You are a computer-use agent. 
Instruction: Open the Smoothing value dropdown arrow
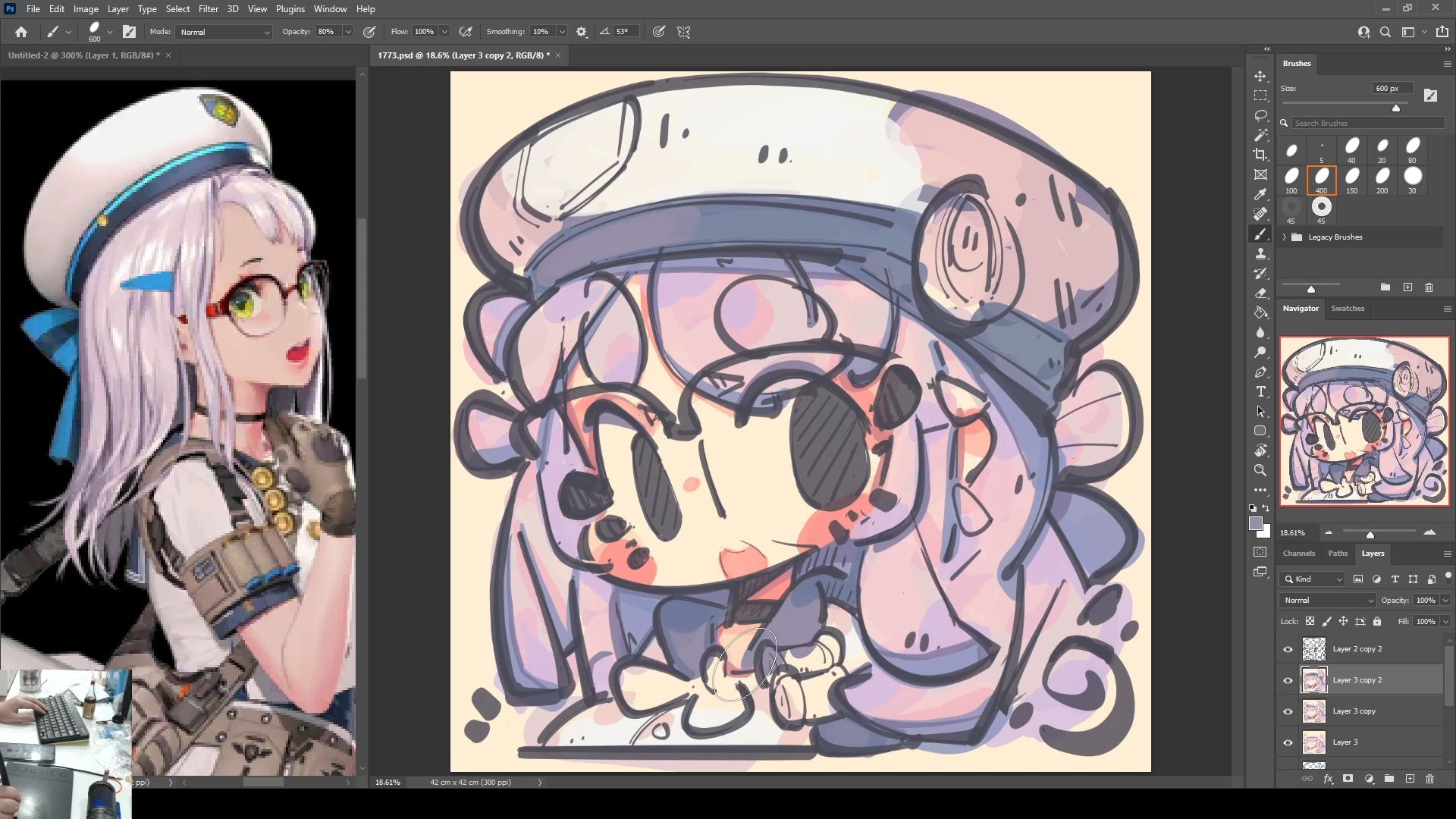(562, 32)
